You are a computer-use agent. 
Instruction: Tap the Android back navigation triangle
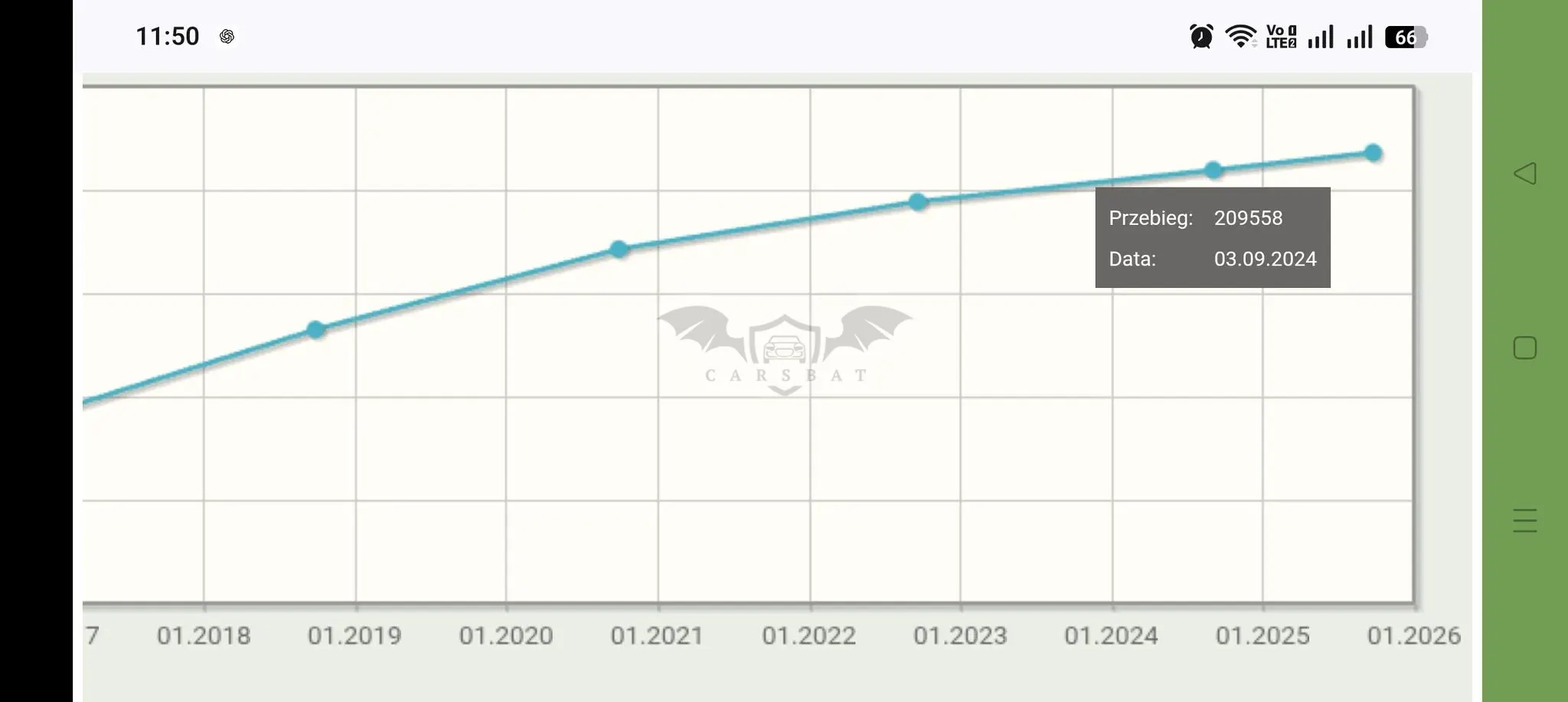pyautogui.click(x=1524, y=173)
